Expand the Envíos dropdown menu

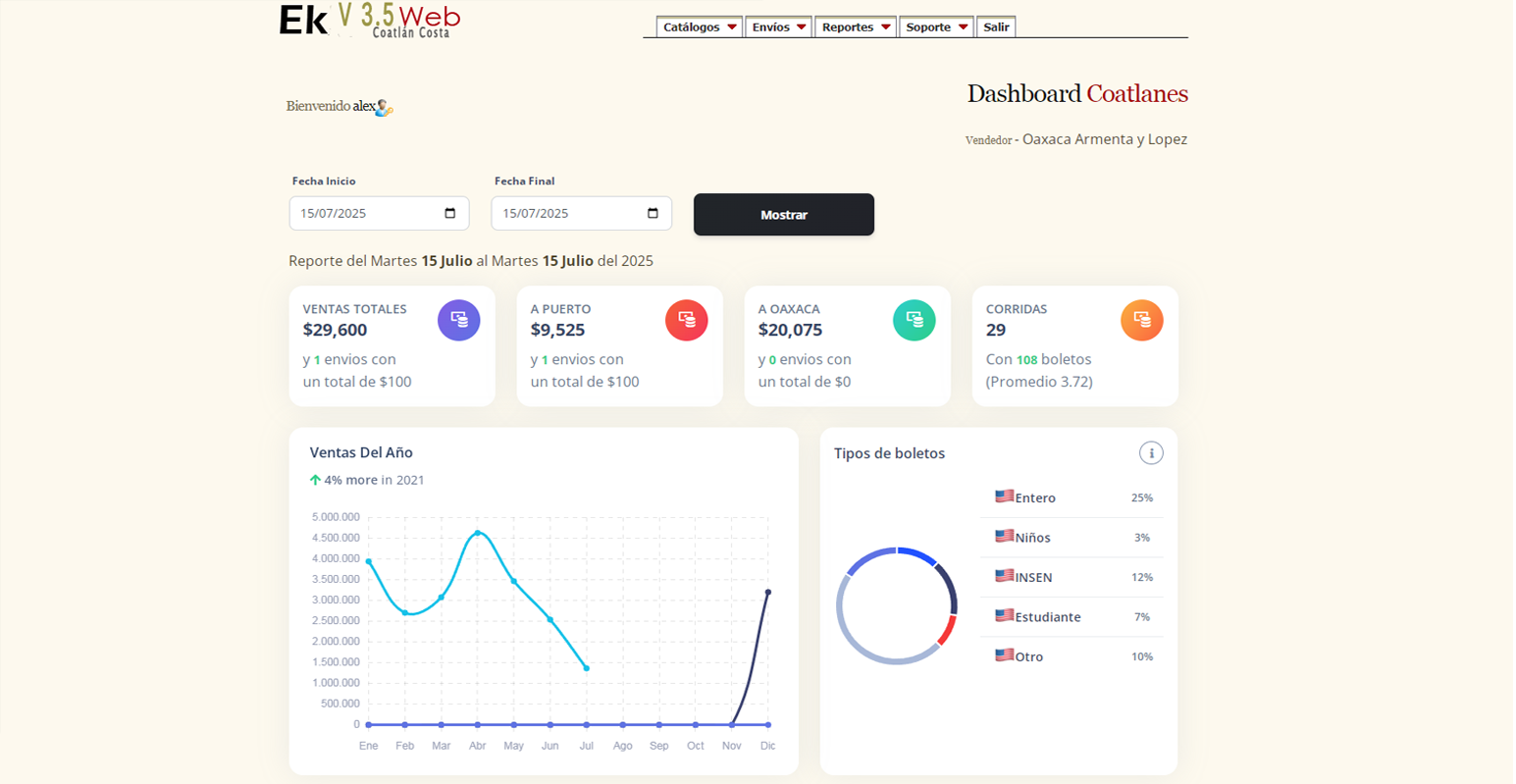point(778,27)
